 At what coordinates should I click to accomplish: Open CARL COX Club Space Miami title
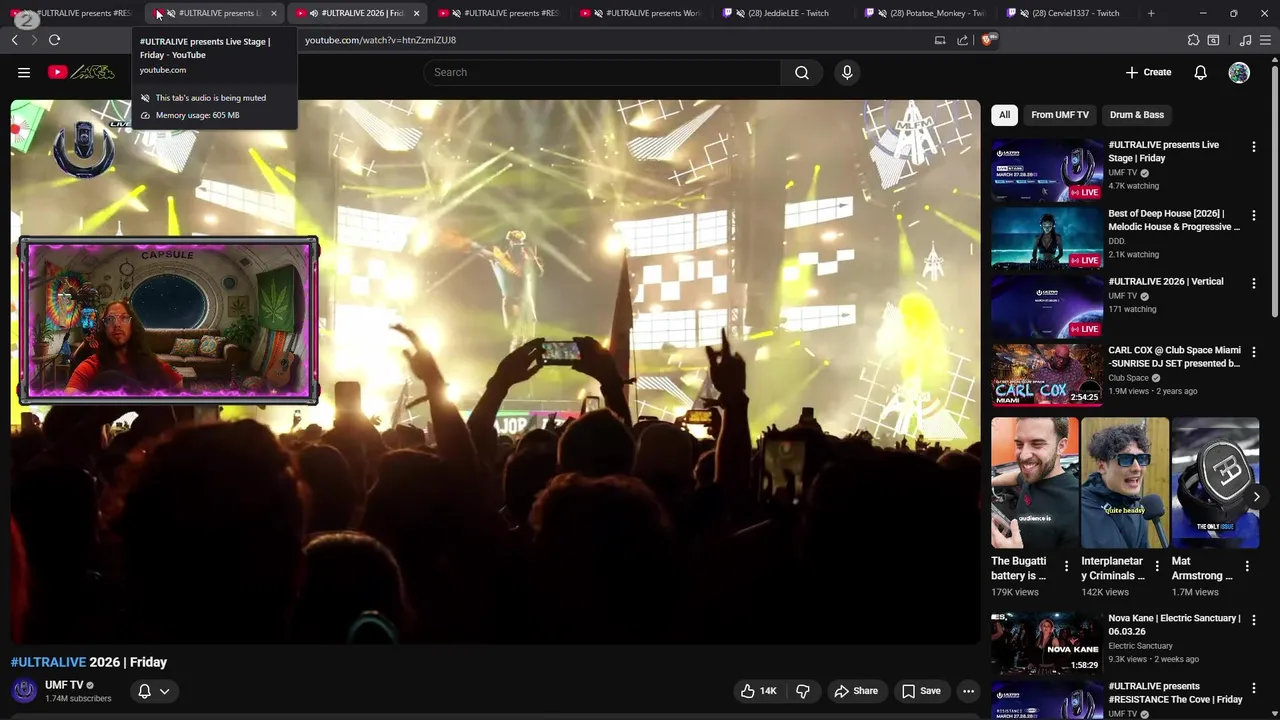point(1174,357)
